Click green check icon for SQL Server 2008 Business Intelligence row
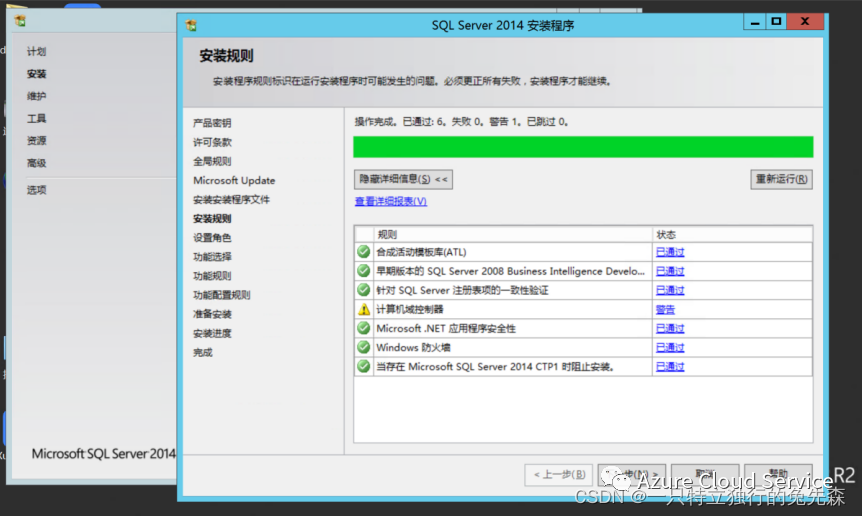 [x=363, y=271]
